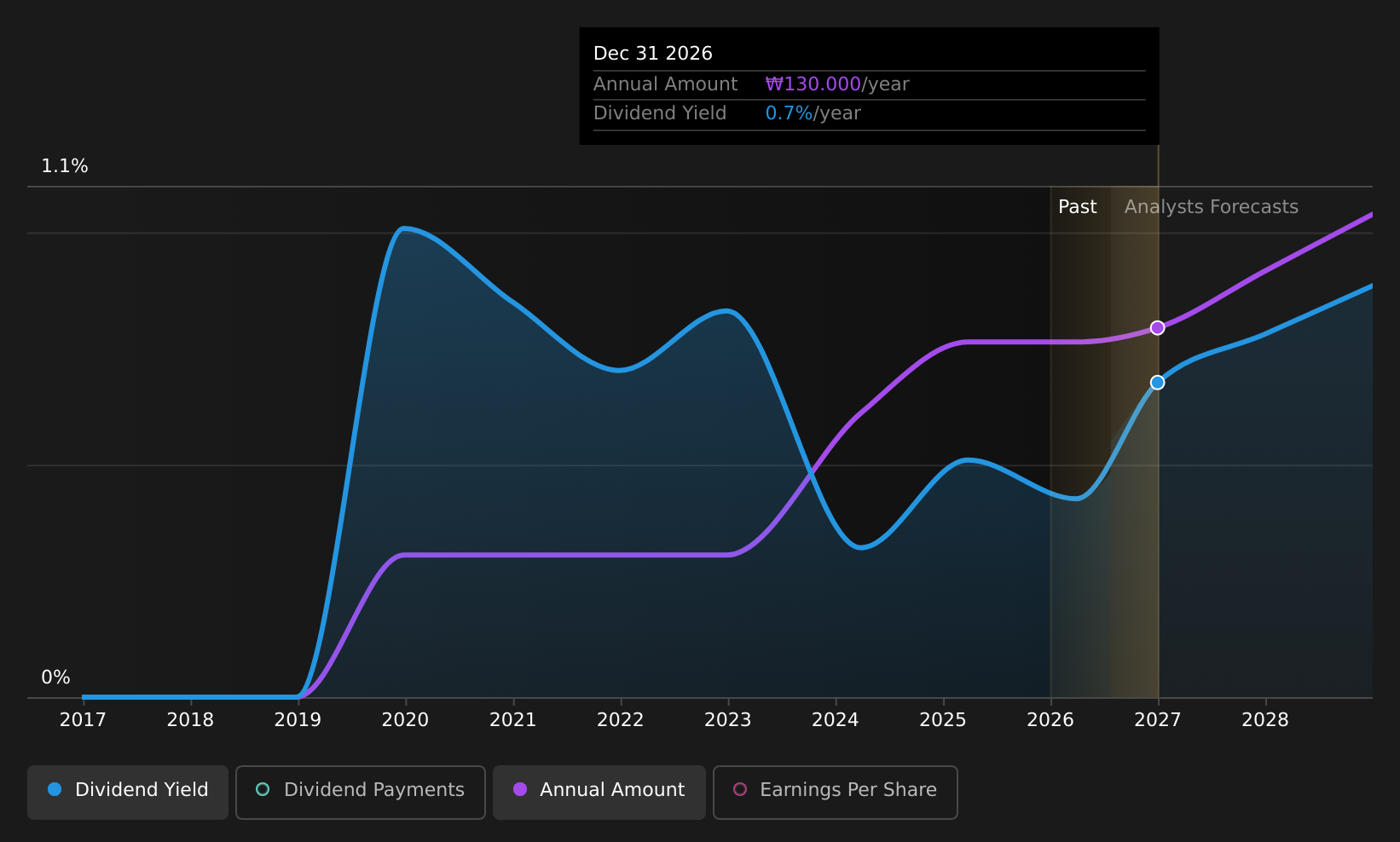
Task: Select the blue dividend yield point at 2027
Action: pyautogui.click(x=1157, y=383)
